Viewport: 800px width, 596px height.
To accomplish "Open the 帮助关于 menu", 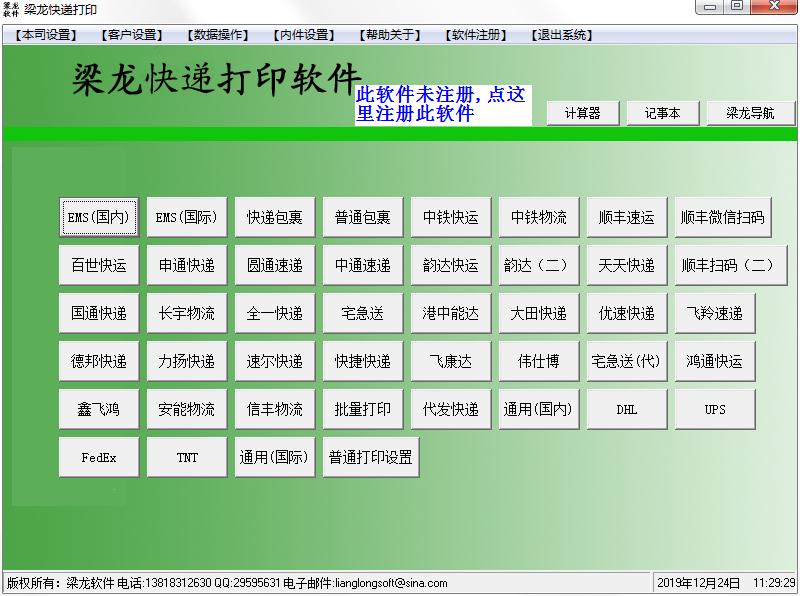I will 390,35.
